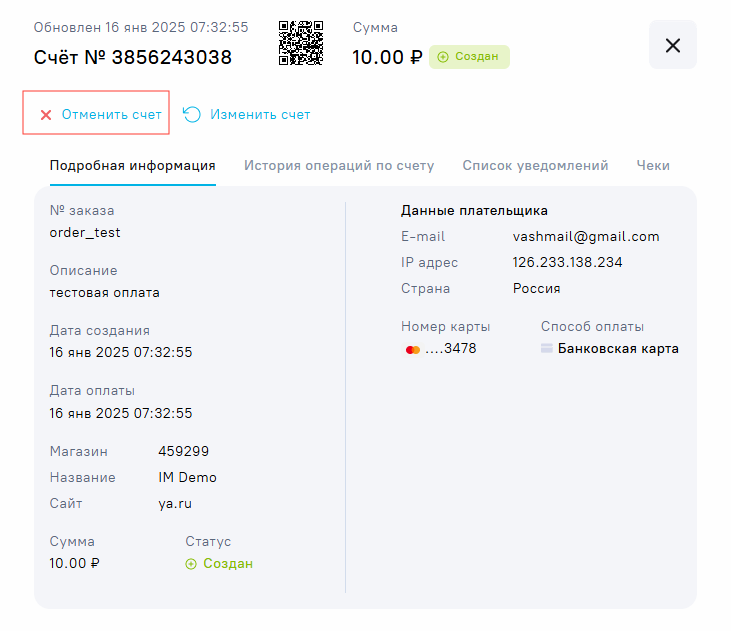
Task: Click the order number order_test
Action: coord(85,233)
